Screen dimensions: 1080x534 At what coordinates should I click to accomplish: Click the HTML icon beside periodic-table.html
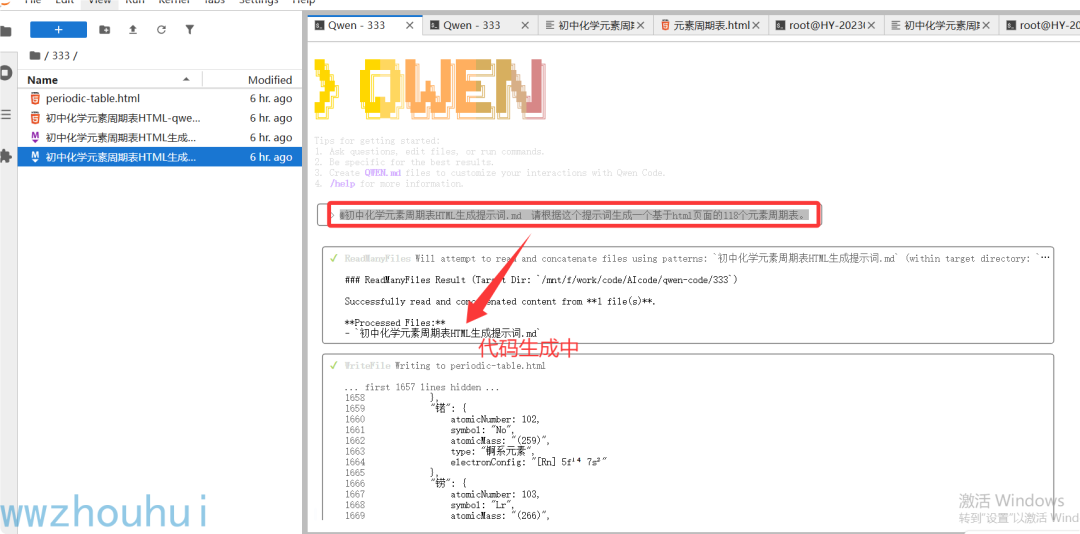click(35, 99)
